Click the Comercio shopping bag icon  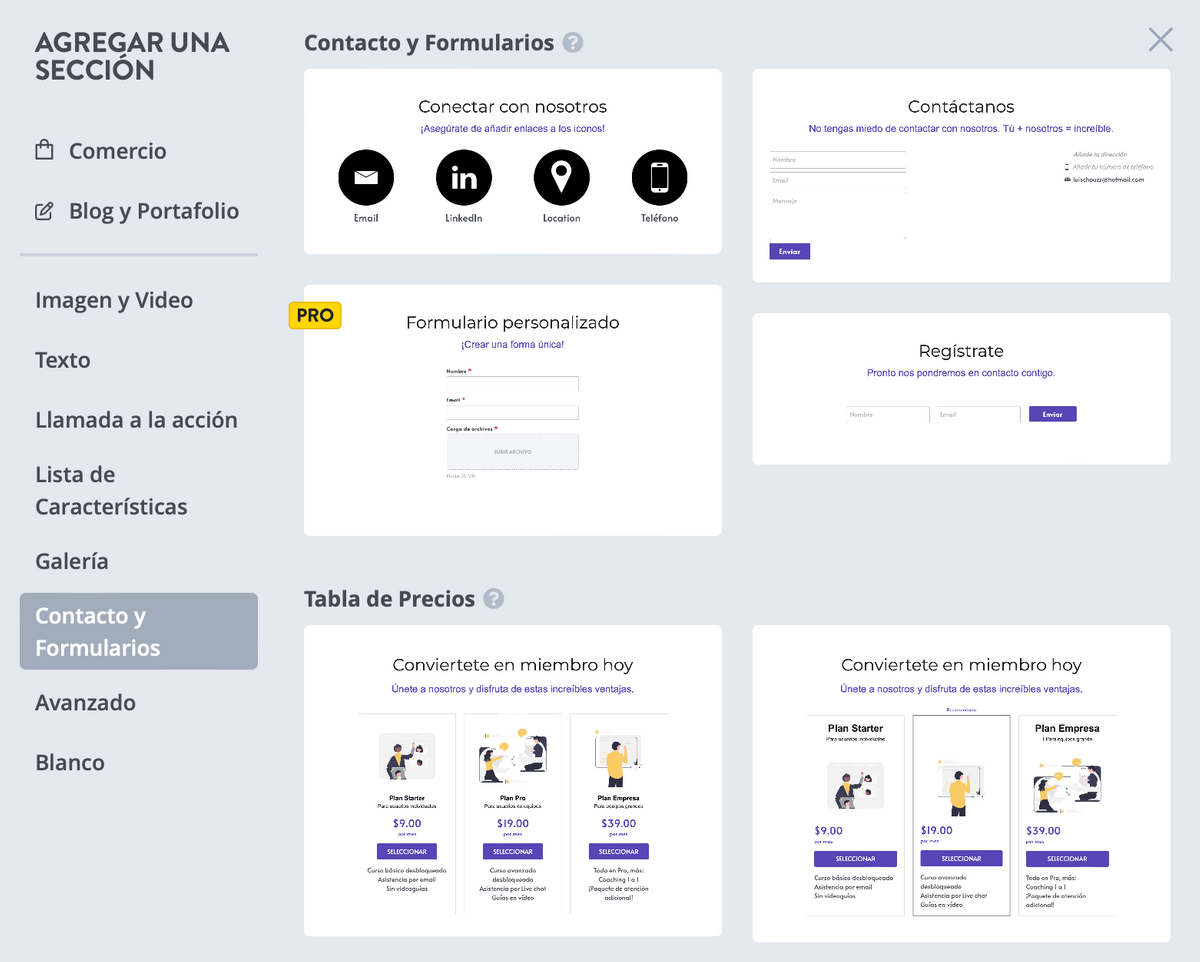coord(44,151)
